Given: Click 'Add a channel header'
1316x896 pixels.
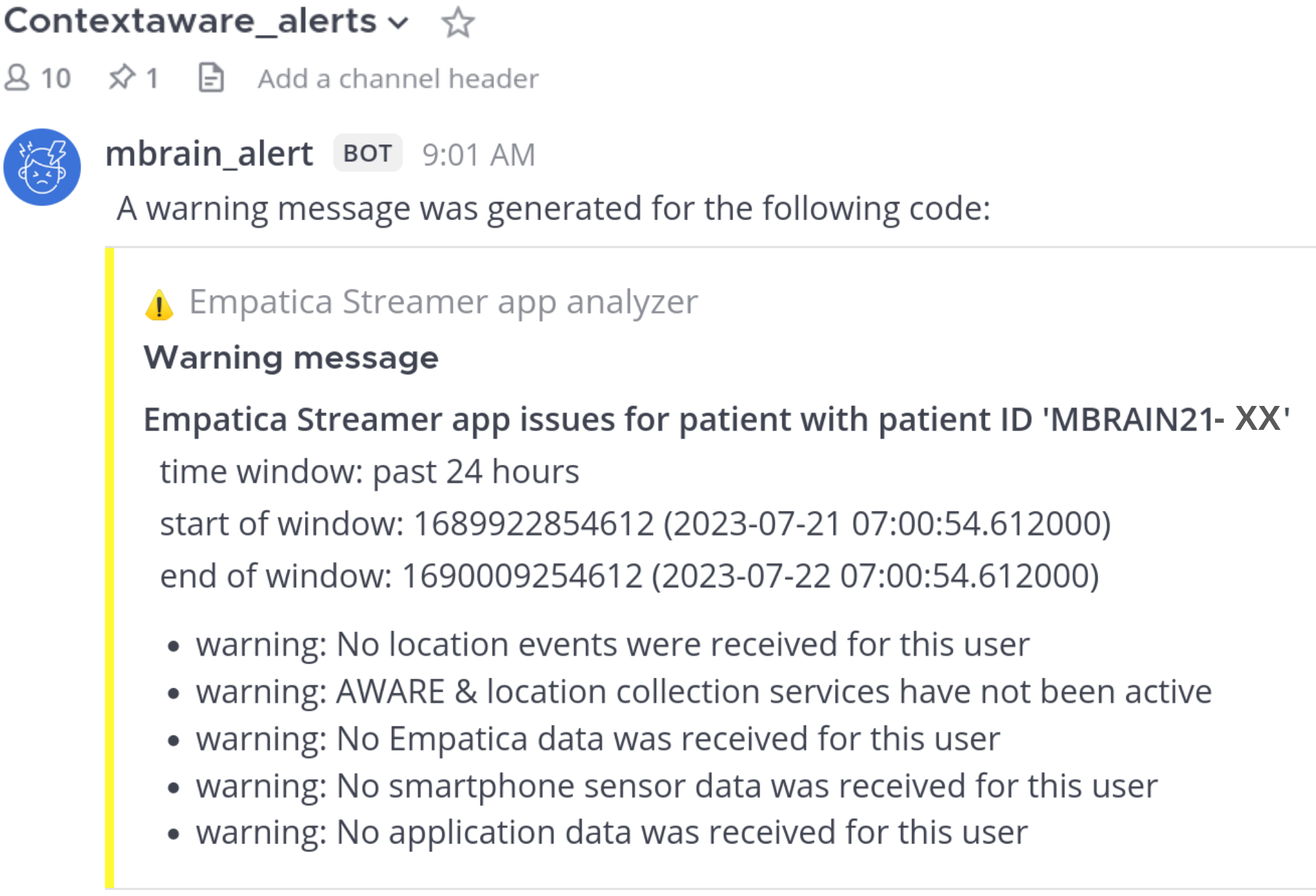Looking at the screenshot, I should point(398,79).
